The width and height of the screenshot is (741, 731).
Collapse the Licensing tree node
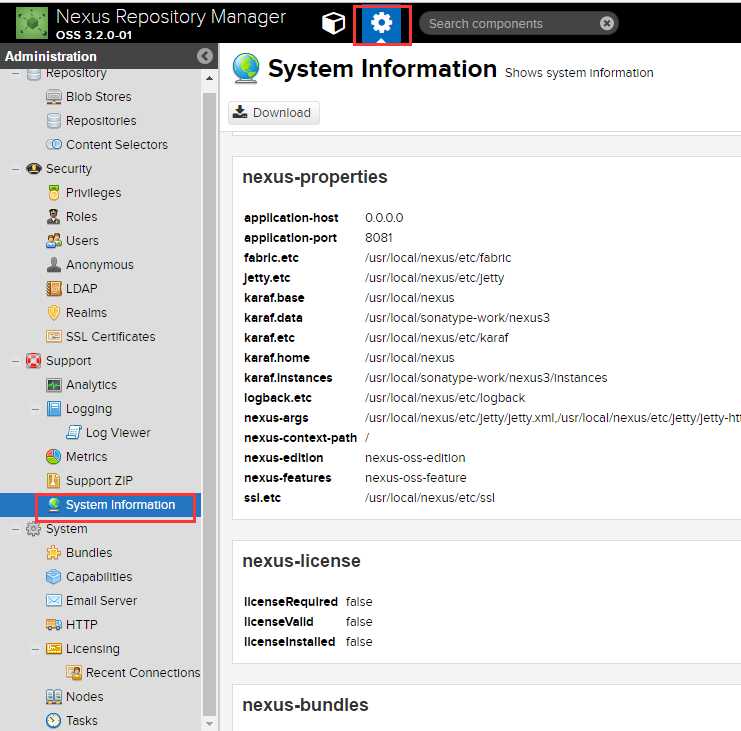coord(35,649)
